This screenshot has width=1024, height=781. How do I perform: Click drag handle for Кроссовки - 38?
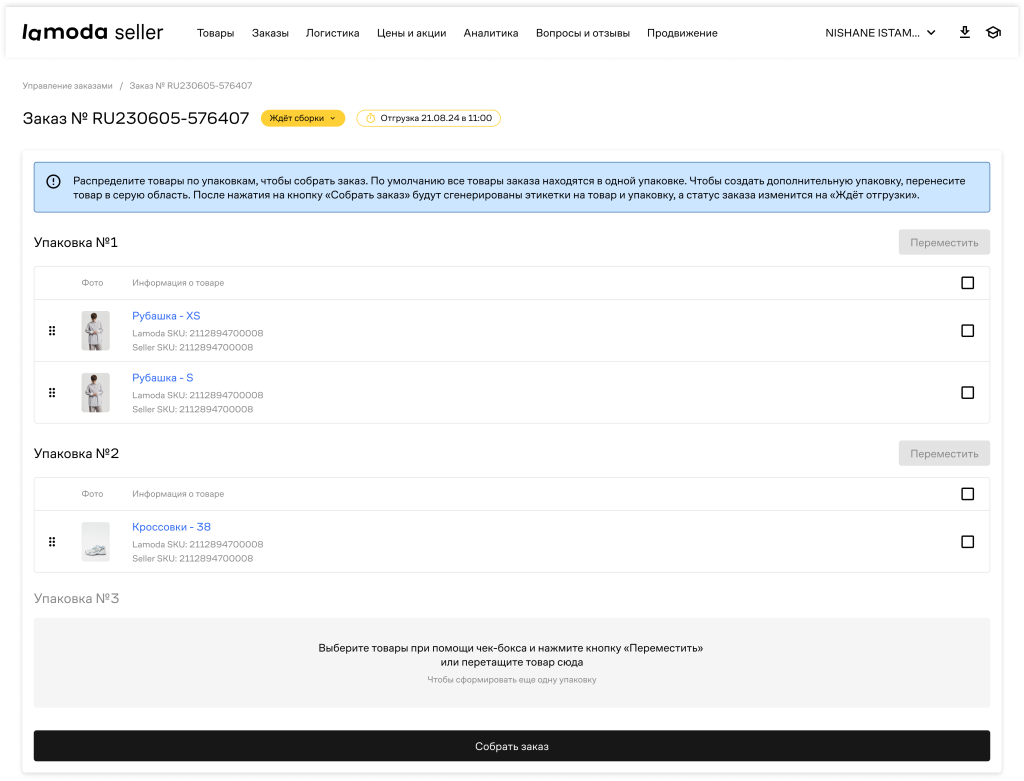tap(52, 542)
